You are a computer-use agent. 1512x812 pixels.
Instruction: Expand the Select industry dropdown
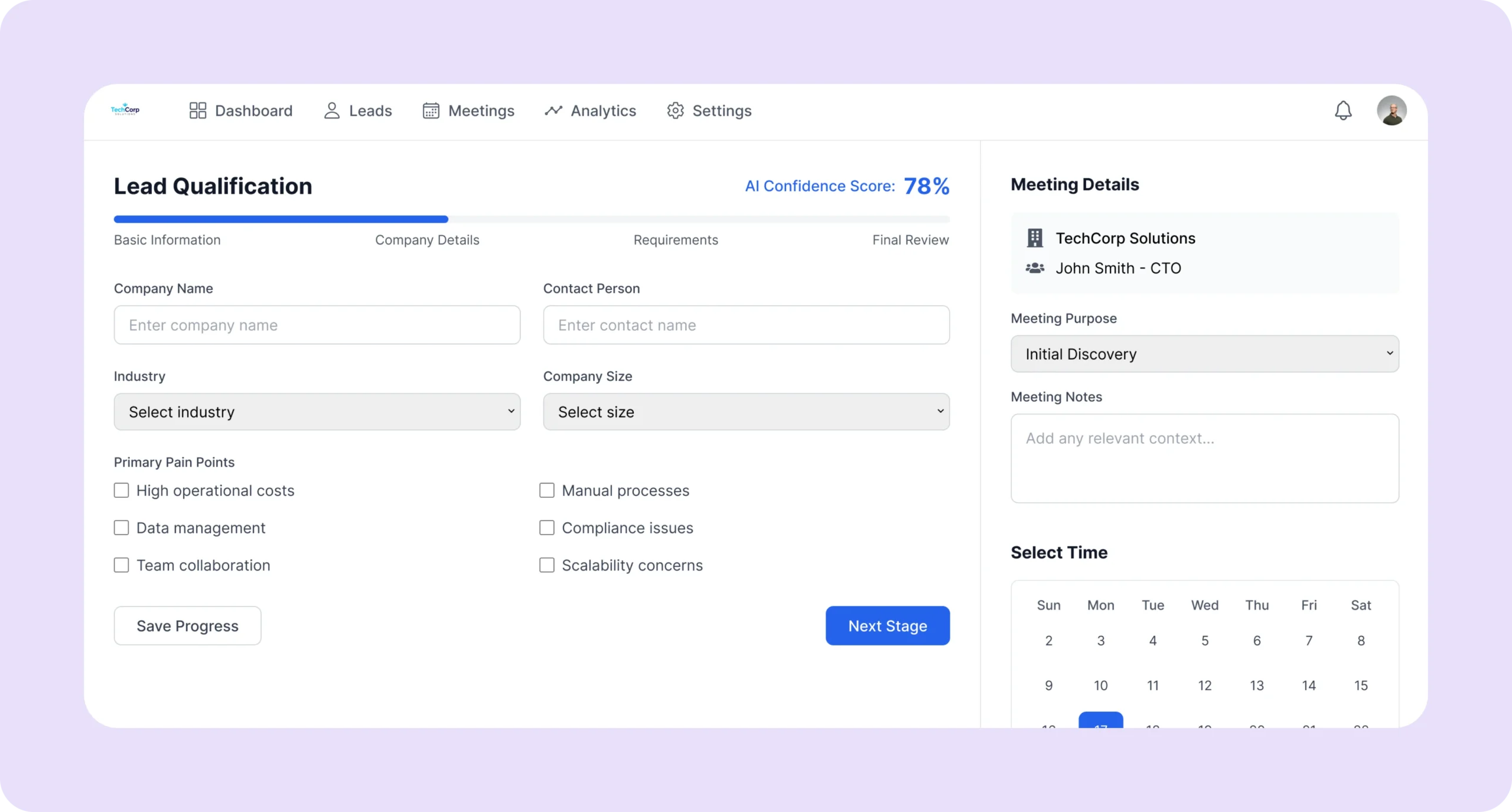[317, 412]
